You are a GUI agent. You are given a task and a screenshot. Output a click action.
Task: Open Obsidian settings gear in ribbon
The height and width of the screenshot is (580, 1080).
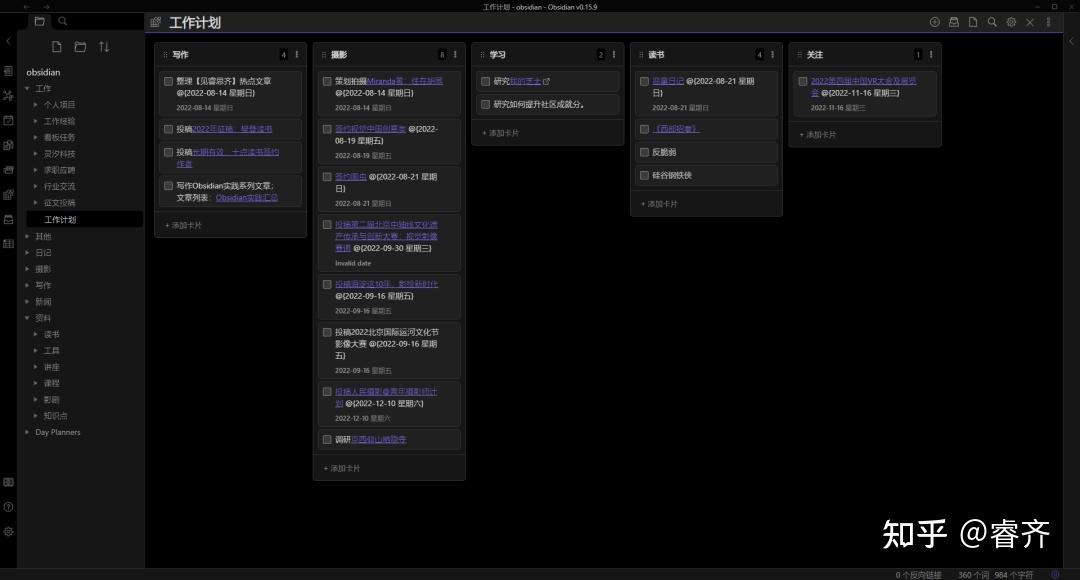[x=8, y=532]
